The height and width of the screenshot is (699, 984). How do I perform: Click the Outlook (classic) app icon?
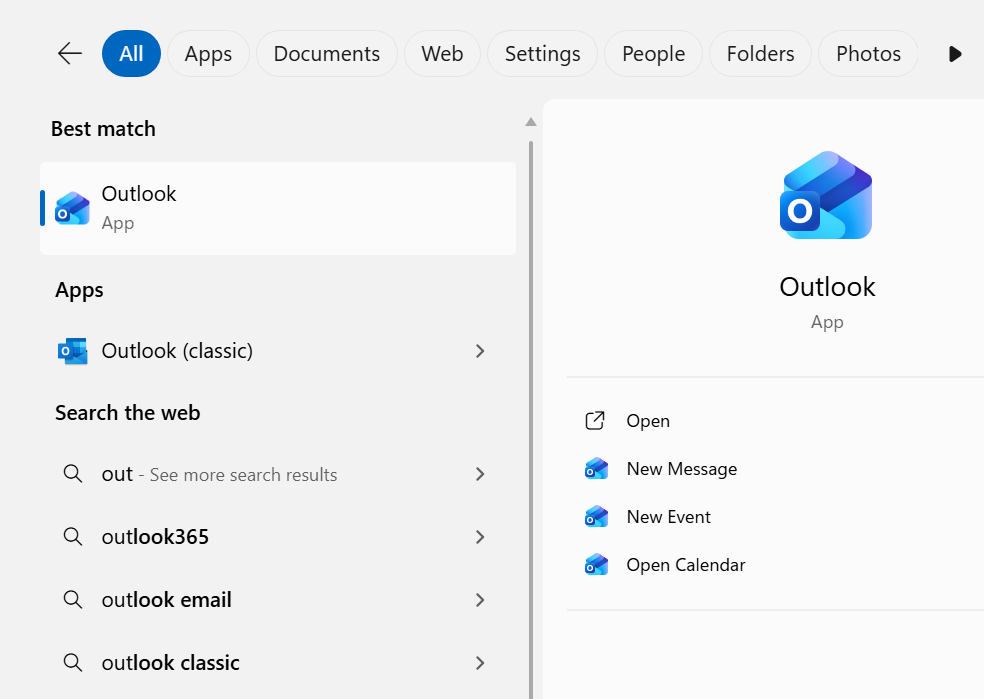point(70,351)
